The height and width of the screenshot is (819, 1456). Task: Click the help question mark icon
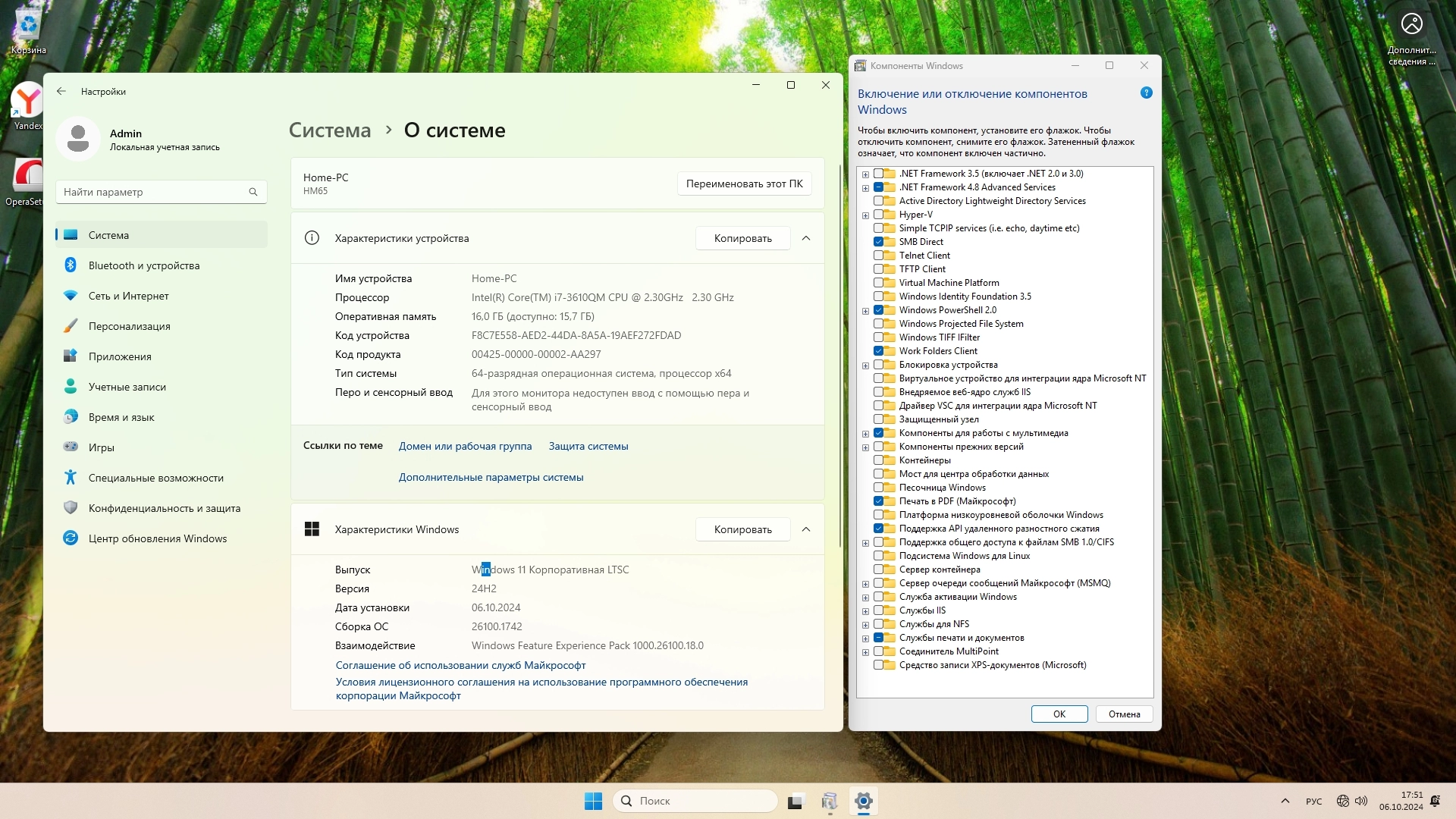(x=1146, y=93)
